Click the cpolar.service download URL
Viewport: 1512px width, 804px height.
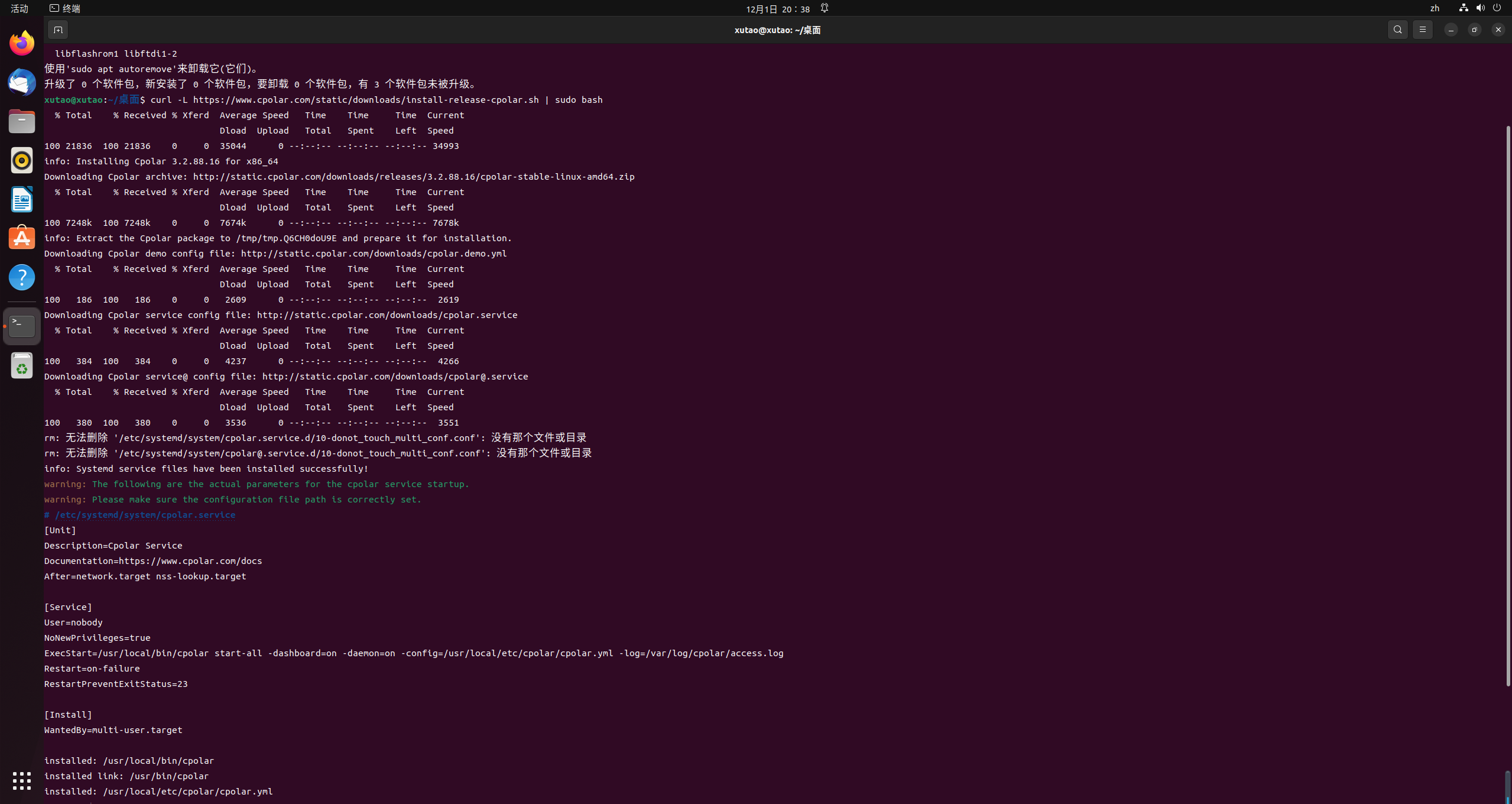[x=387, y=315]
